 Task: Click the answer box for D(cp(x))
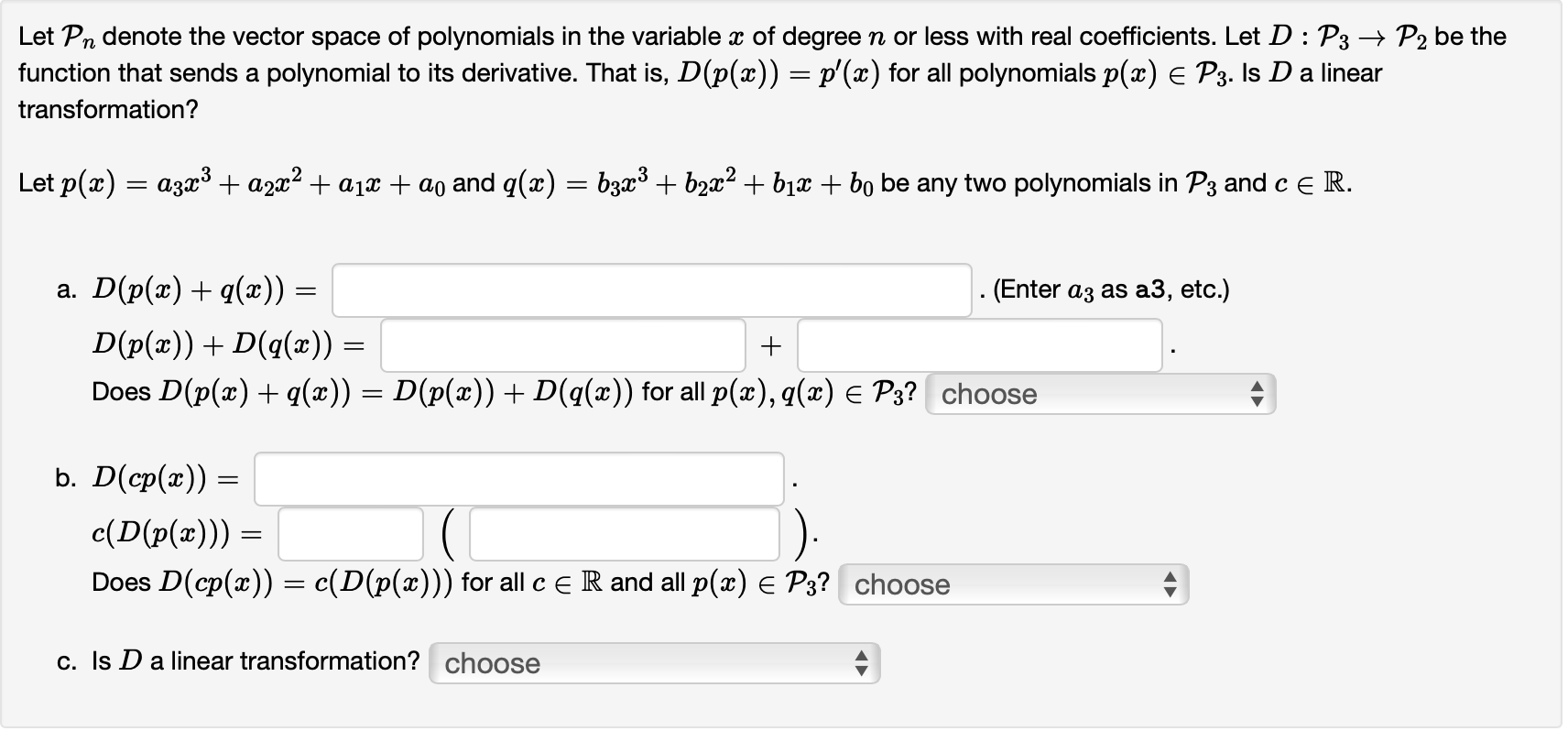click(x=517, y=478)
